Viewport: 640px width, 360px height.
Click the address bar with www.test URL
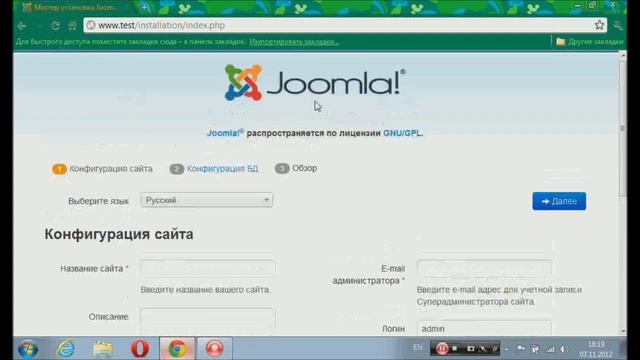[x=345, y=25]
